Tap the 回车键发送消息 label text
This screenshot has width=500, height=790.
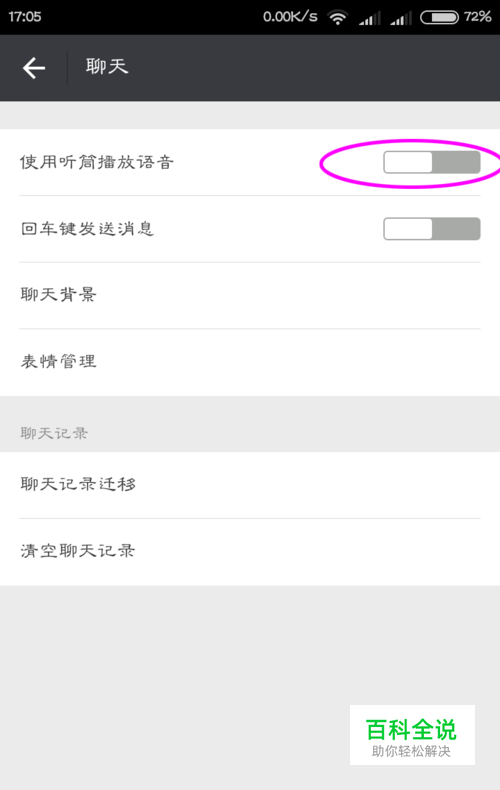point(87,229)
